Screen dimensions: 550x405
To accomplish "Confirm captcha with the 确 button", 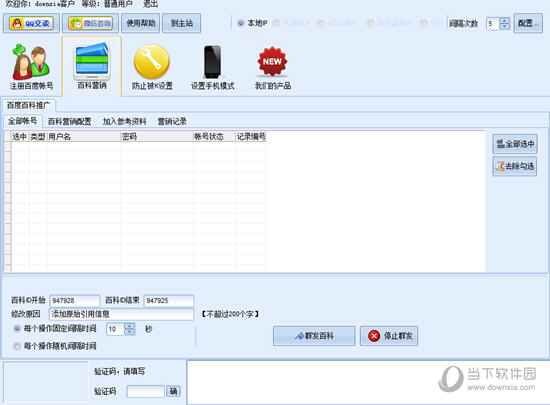I will [x=173, y=391].
